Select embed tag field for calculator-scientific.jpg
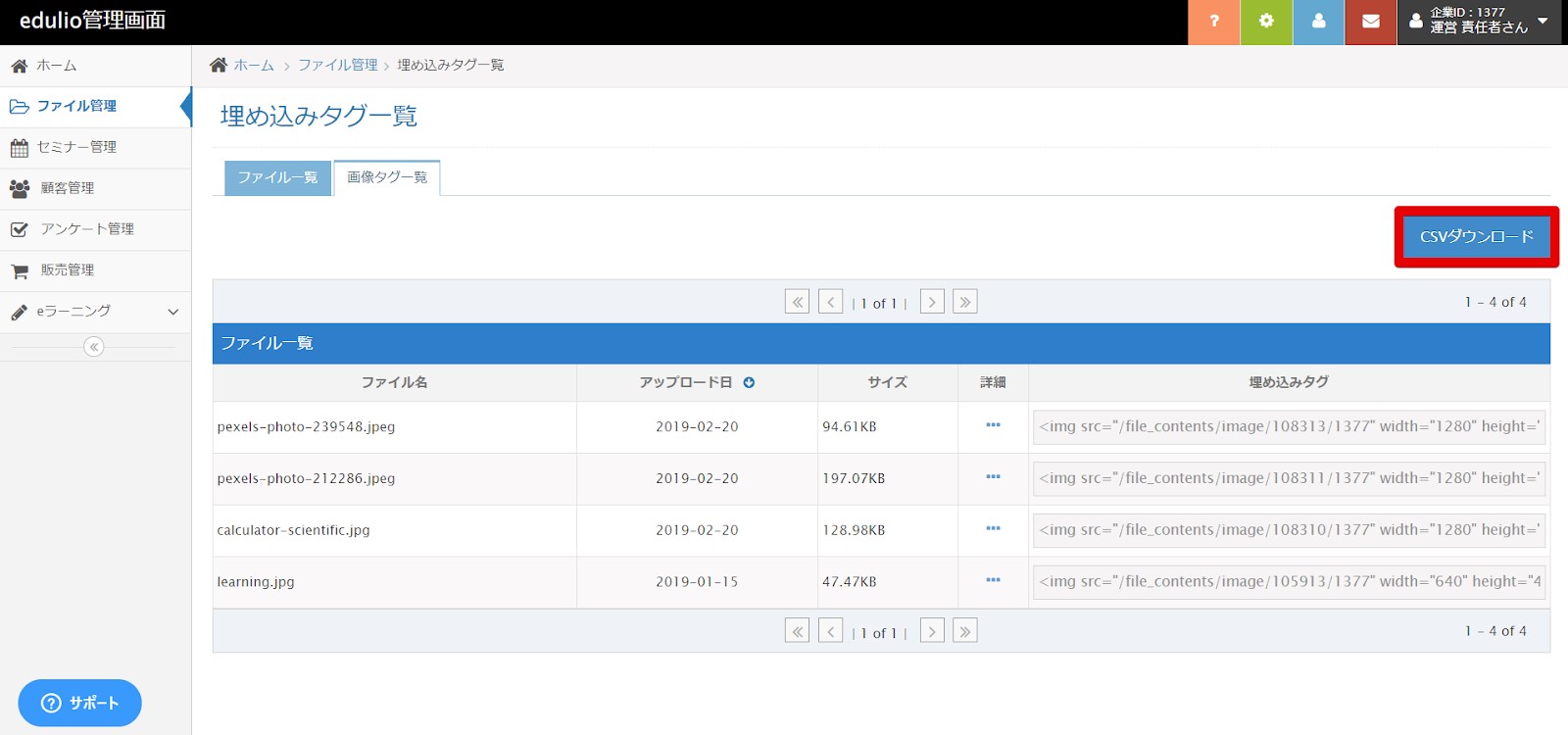The width and height of the screenshot is (1568, 735). (1289, 530)
